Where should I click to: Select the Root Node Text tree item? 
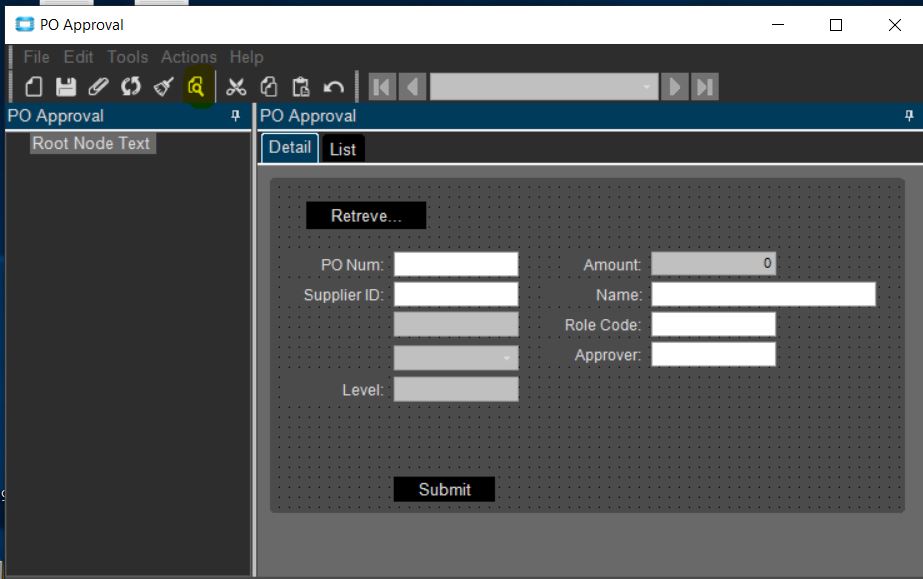click(x=93, y=143)
